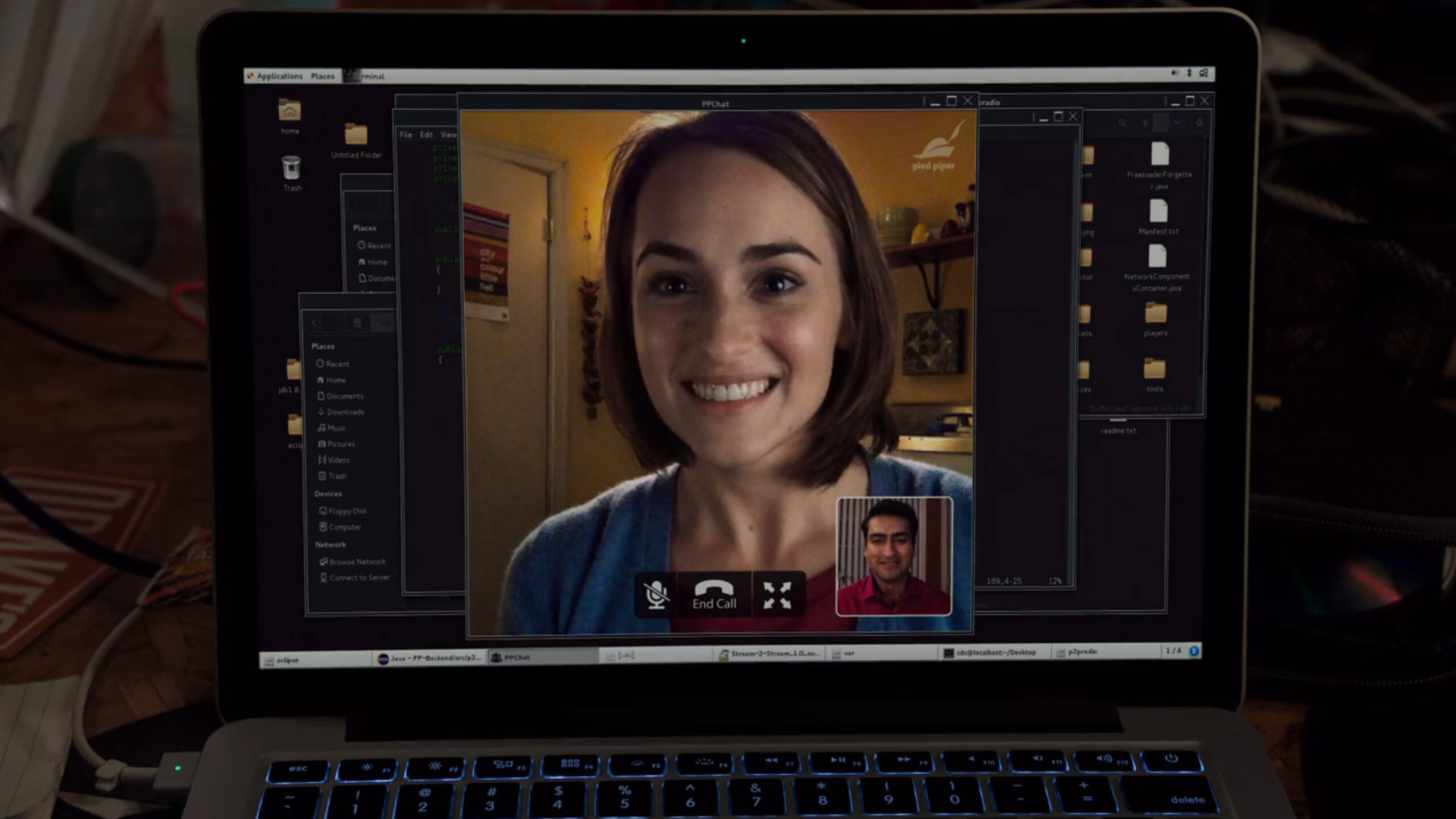Click the blue info icon in taskbar
1456x819 pixels.
coord(1194,651)
